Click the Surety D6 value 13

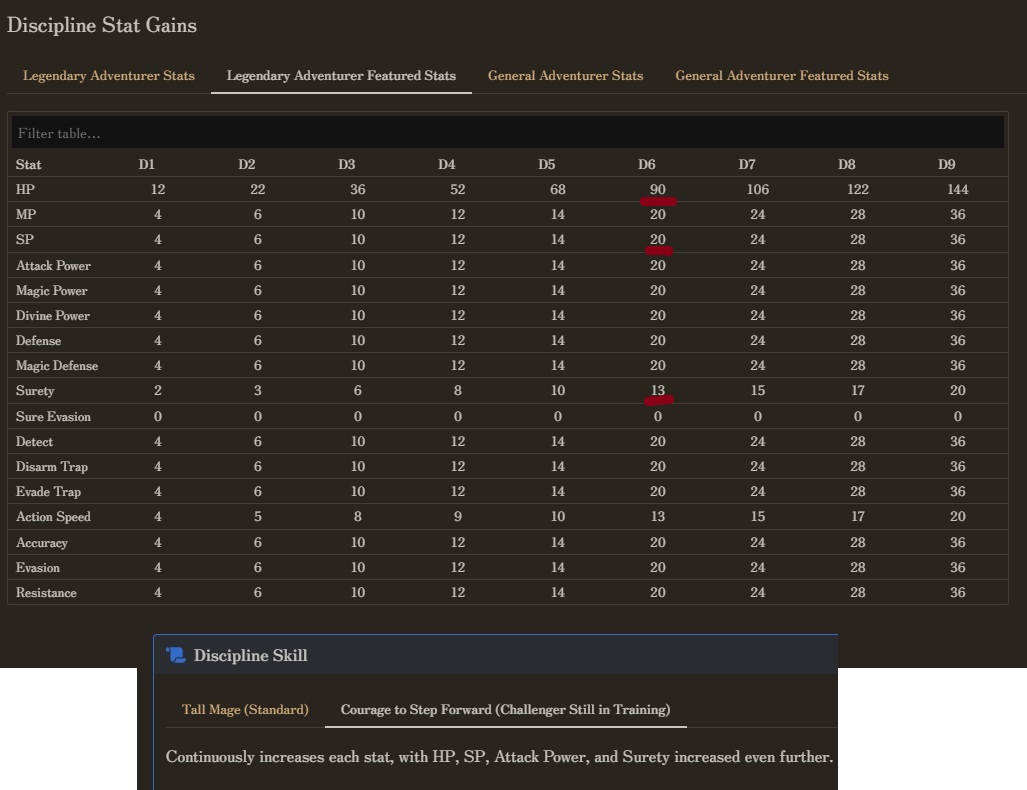[658, 390]
